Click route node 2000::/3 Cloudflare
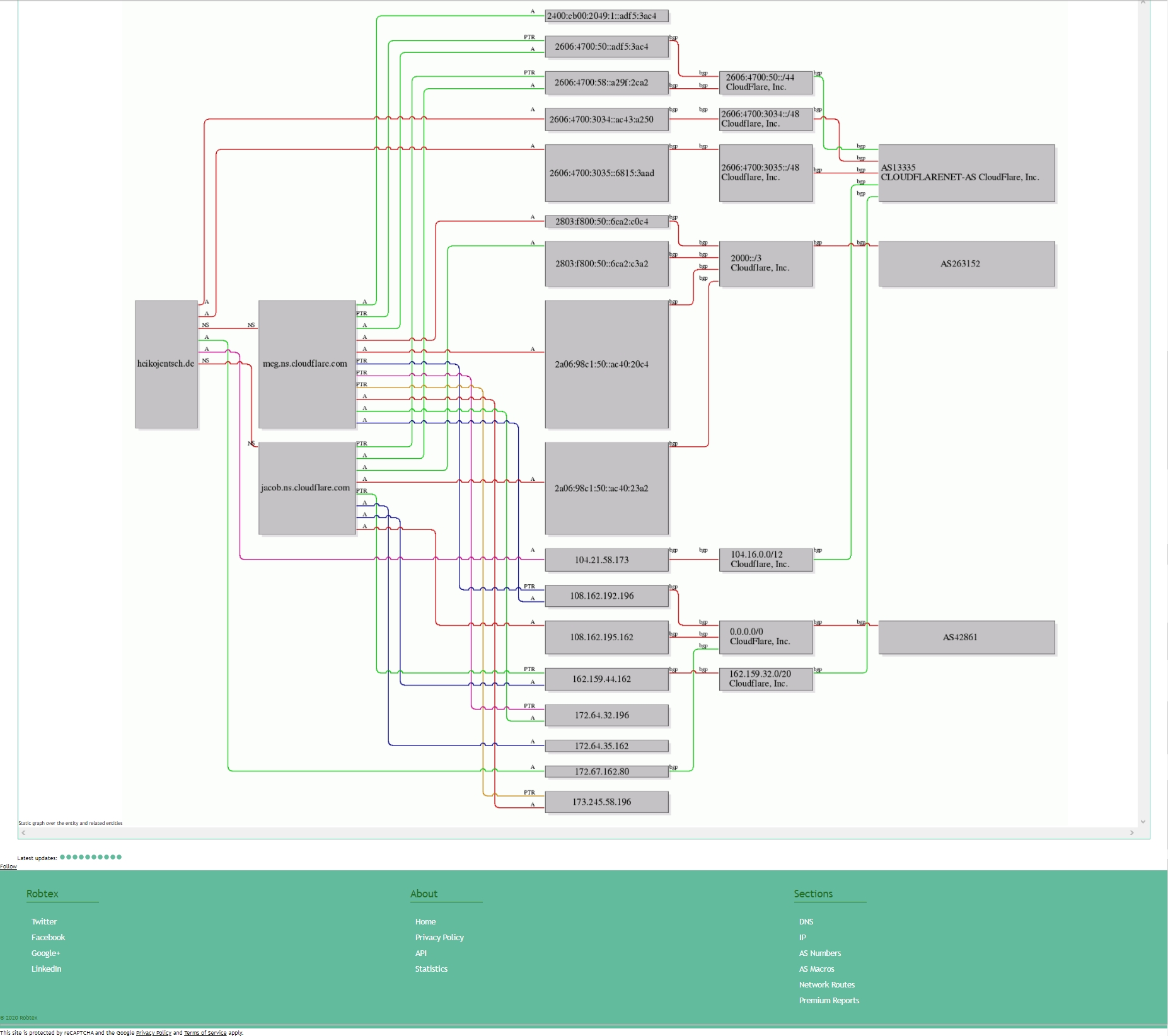Screen dimensions: 1168x1036 pyautogui.click(x=766, y=264)
